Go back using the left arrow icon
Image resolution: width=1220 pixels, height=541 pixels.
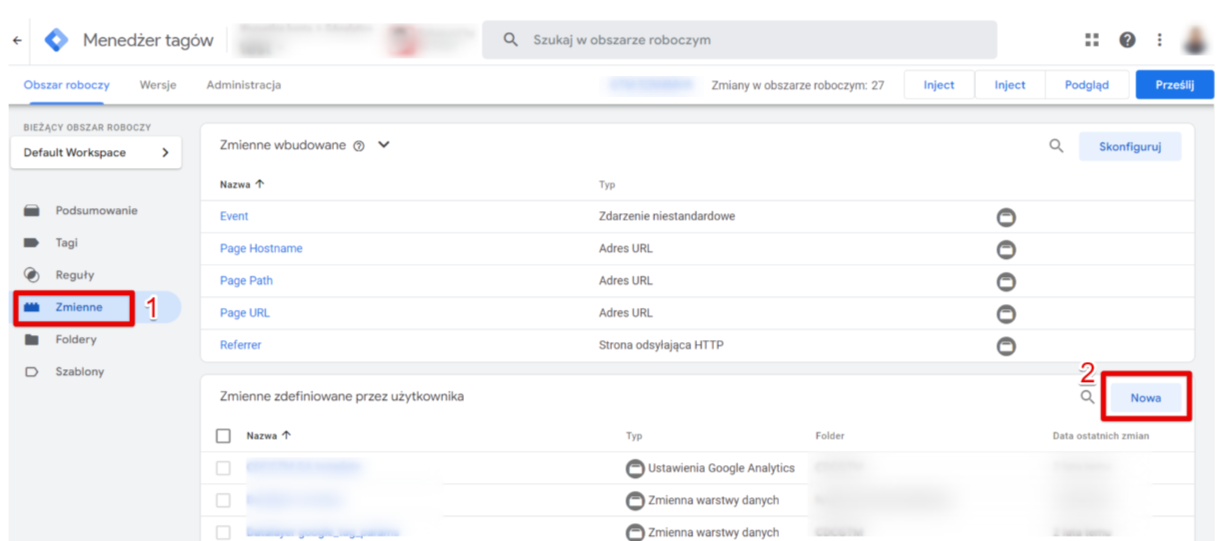click(17, 40)
